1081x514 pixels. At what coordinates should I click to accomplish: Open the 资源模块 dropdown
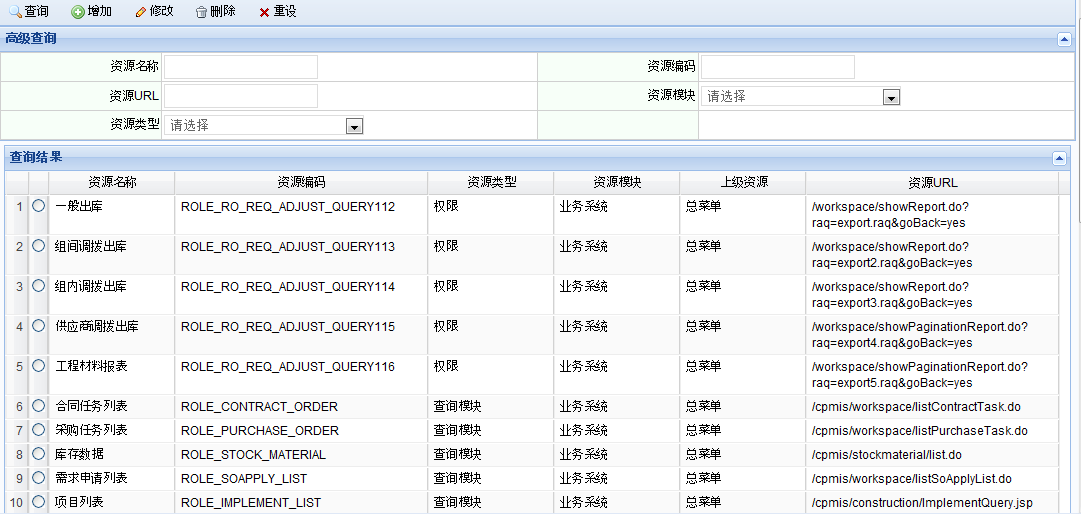coord(891,97)
